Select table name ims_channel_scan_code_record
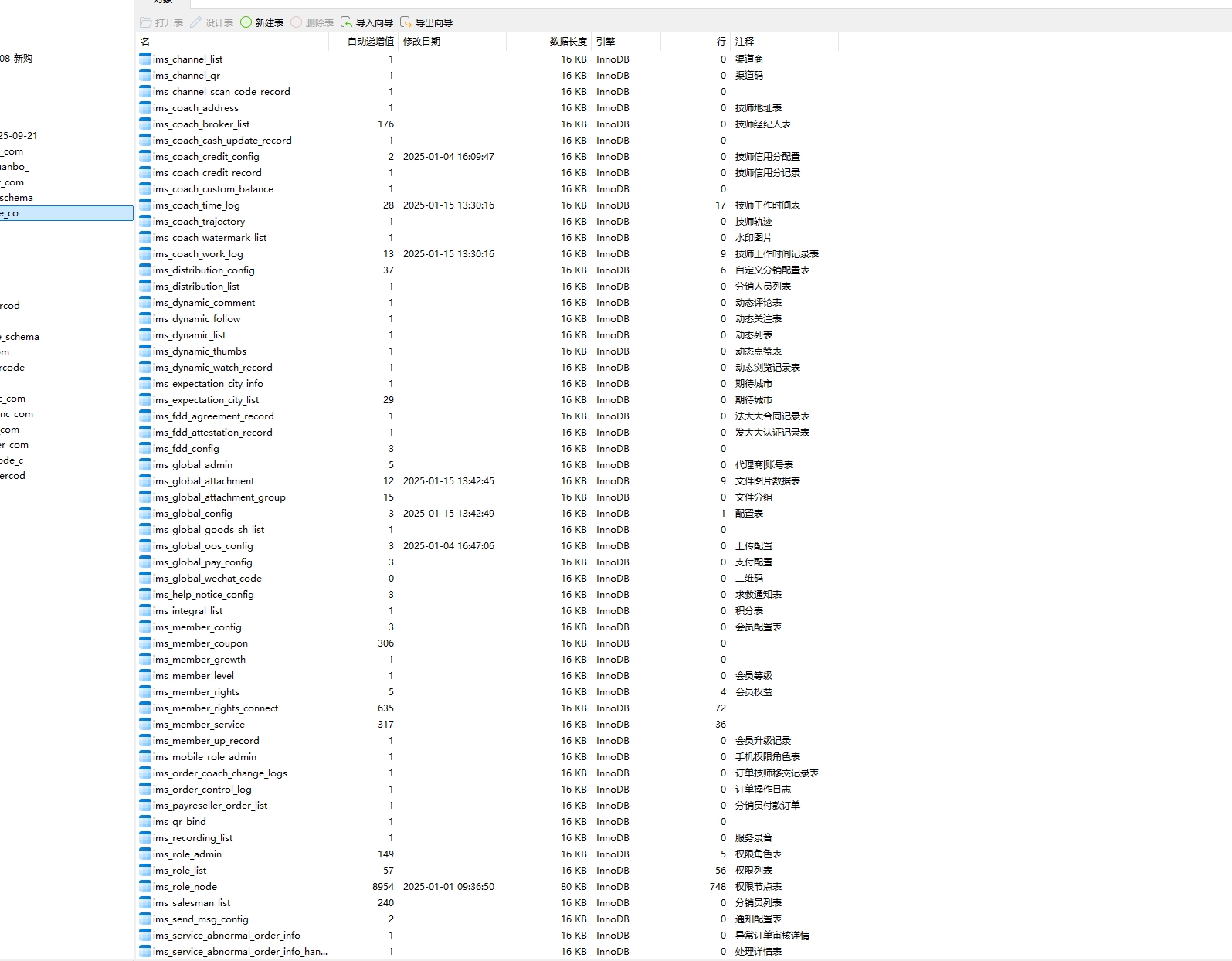Viewport: 1232px width, 961px height. pos(222,91)
